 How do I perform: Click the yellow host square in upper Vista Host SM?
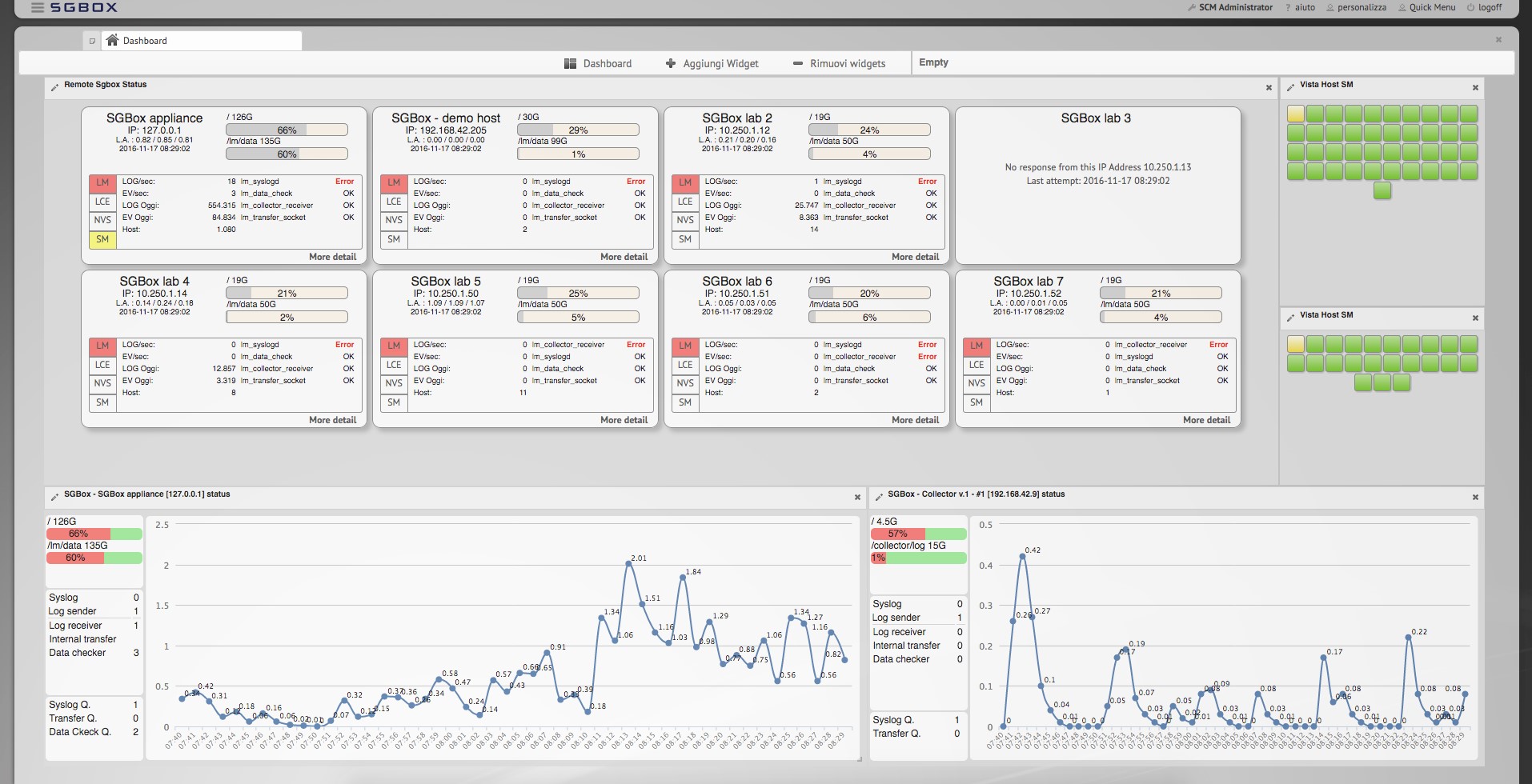(x=1296, y=114)
